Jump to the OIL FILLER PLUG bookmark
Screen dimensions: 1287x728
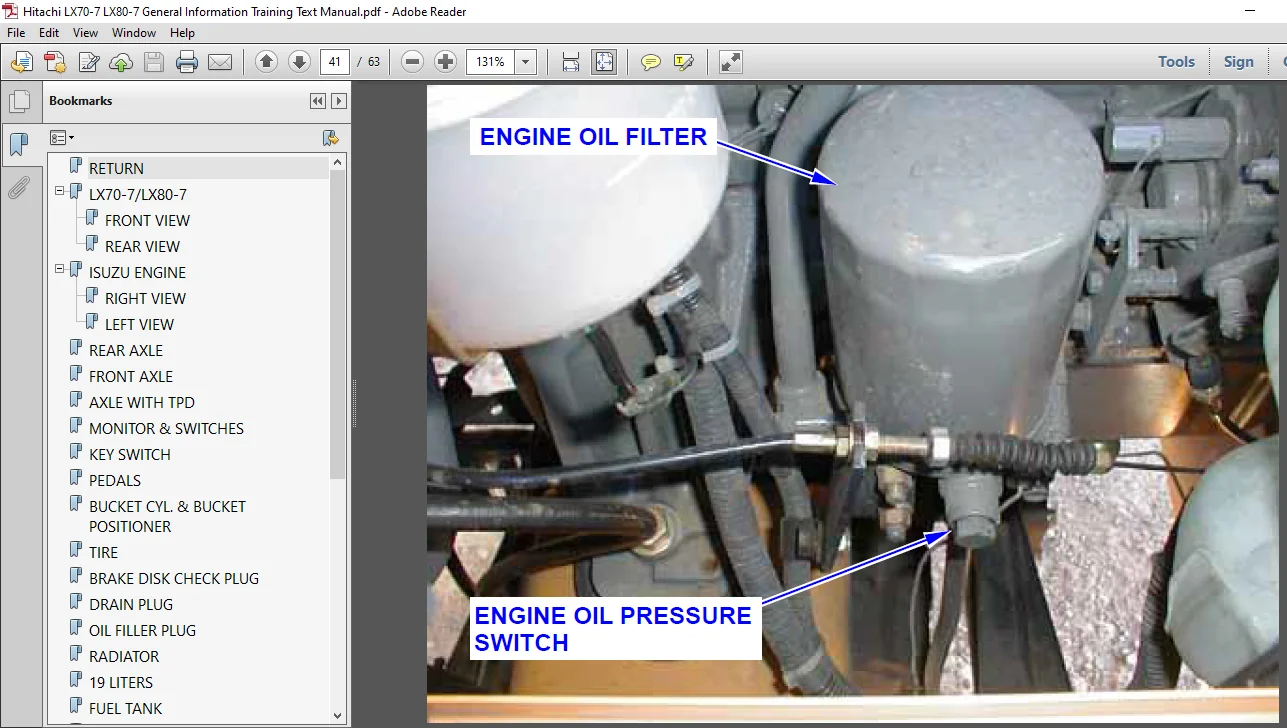coord(142,630)
